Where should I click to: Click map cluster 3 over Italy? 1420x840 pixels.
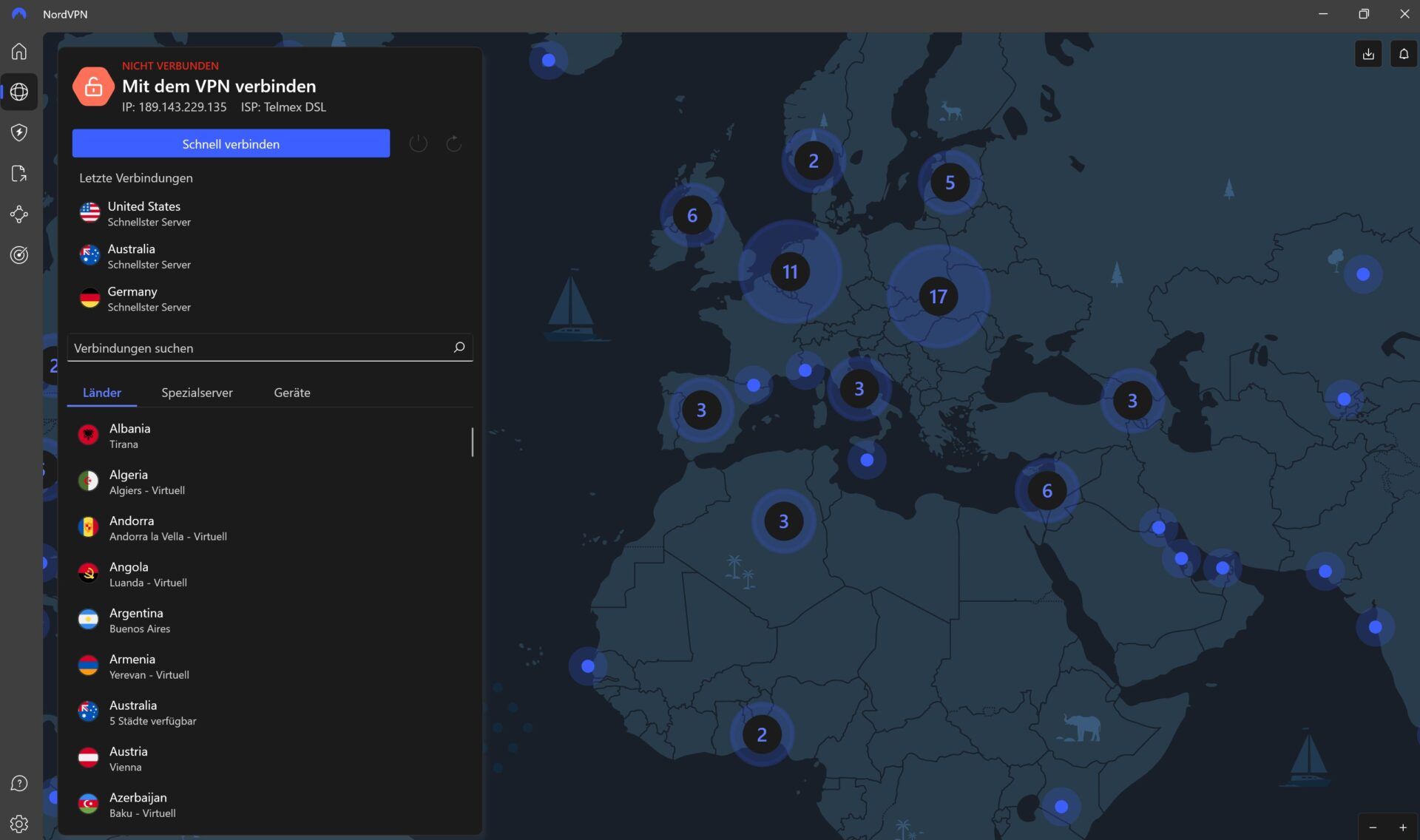point(859,389)
